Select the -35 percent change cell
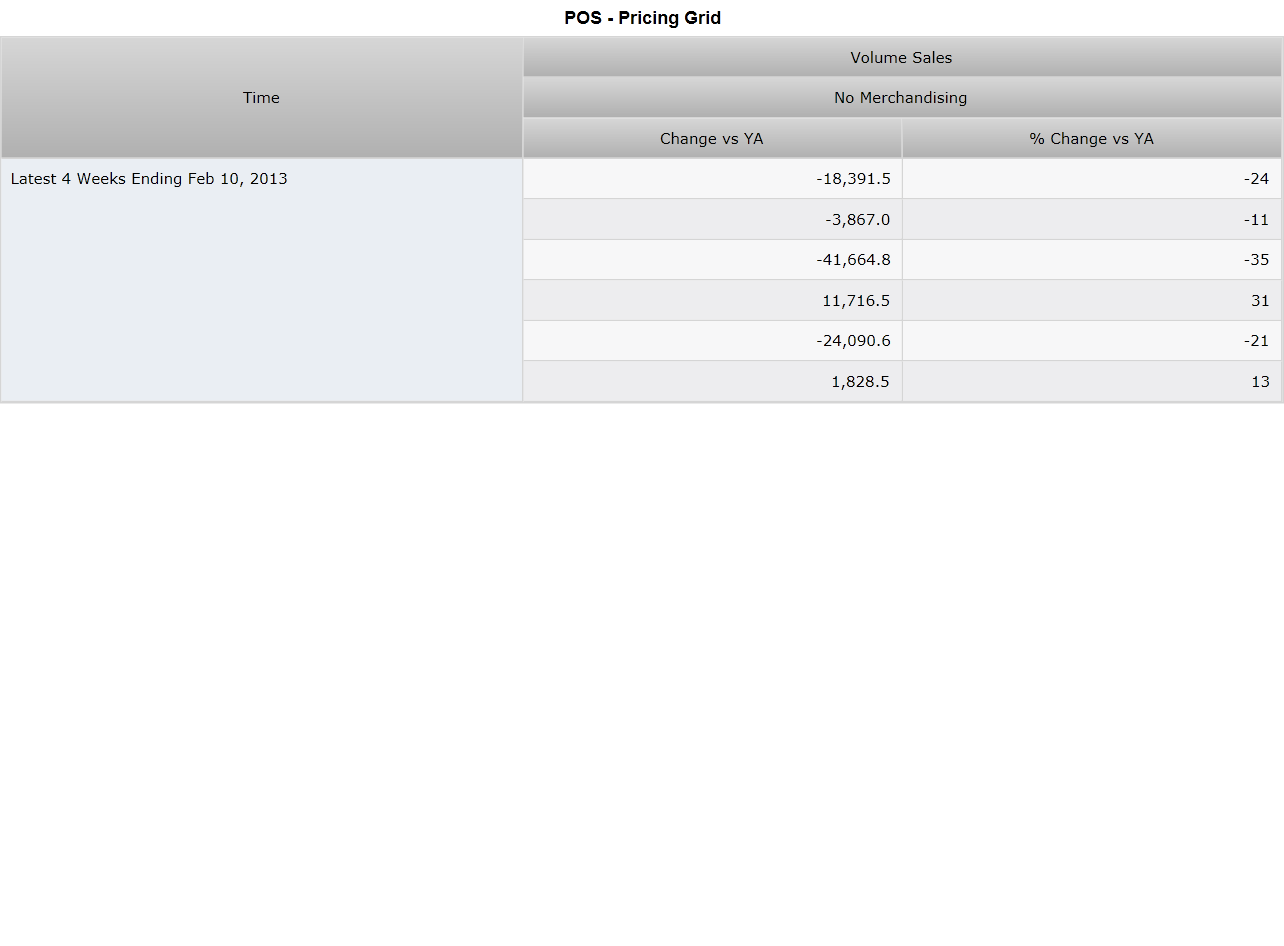1284x946 pixels. tap(1092, 260)
